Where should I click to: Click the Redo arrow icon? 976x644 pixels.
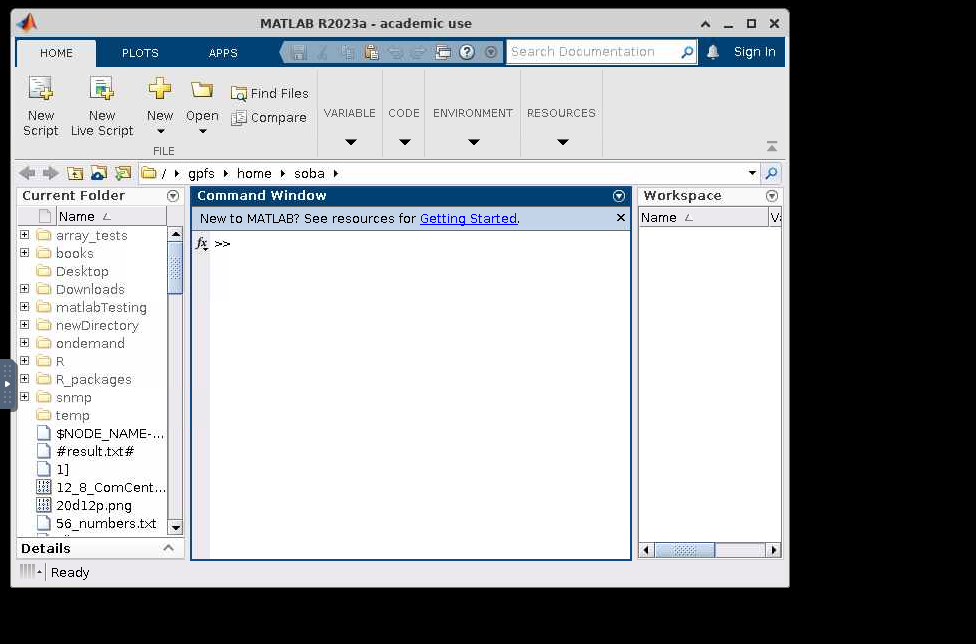419,52
